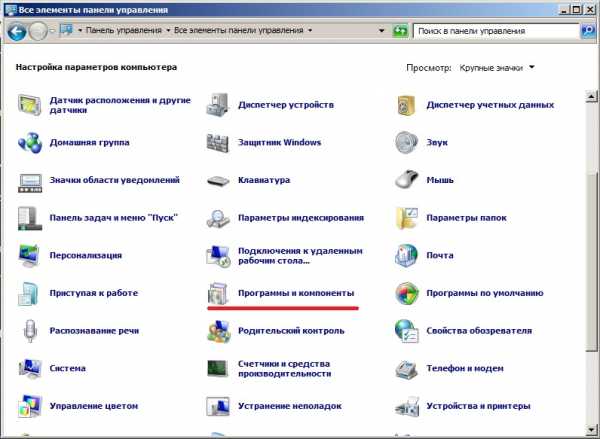Viewport: 600px width, 439px height.
Task: Click the search magnifier button
Action: [587, 31]
